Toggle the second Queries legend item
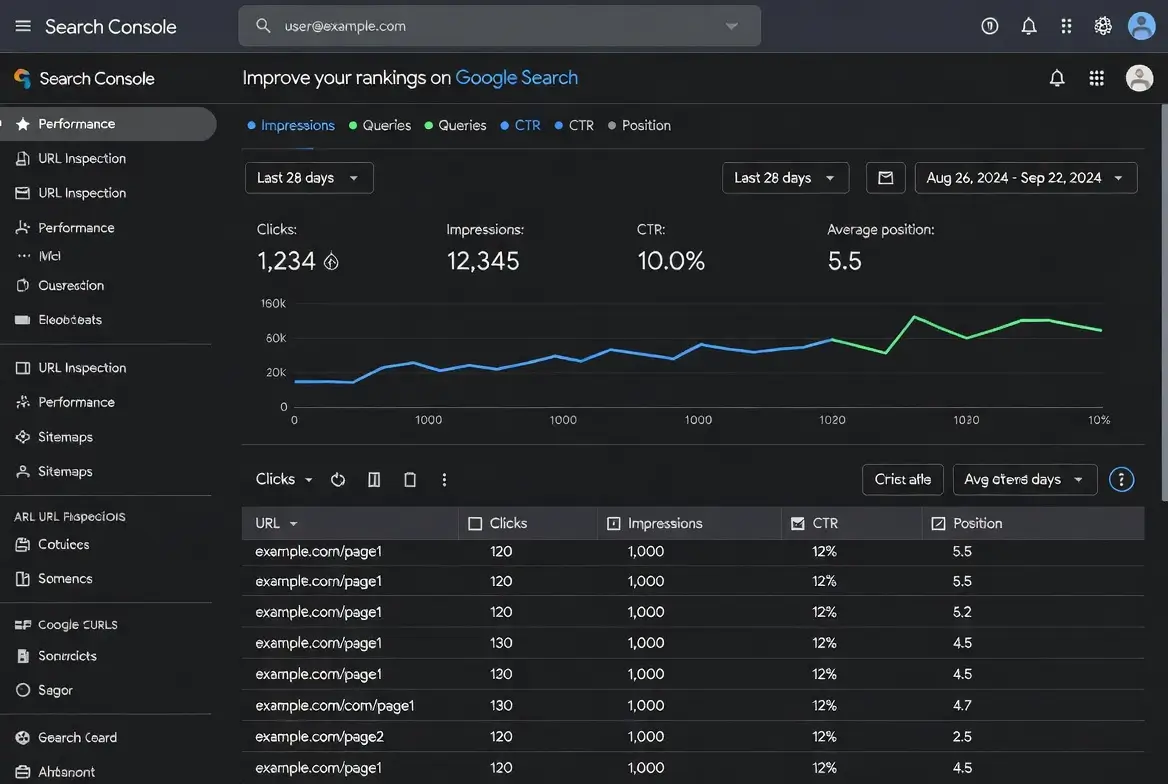This screenshot has width=1168, height=784. 455,126
